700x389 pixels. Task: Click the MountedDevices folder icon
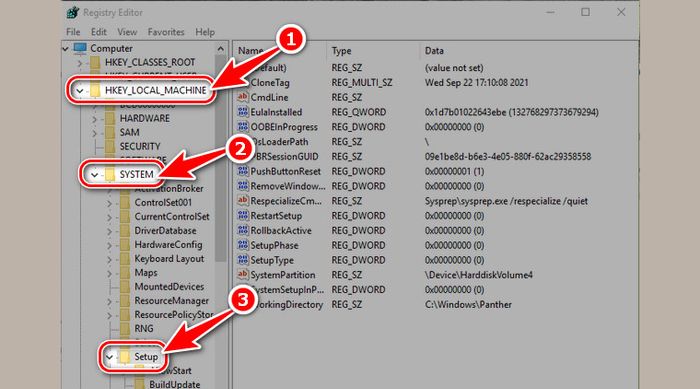coord(125,287)
